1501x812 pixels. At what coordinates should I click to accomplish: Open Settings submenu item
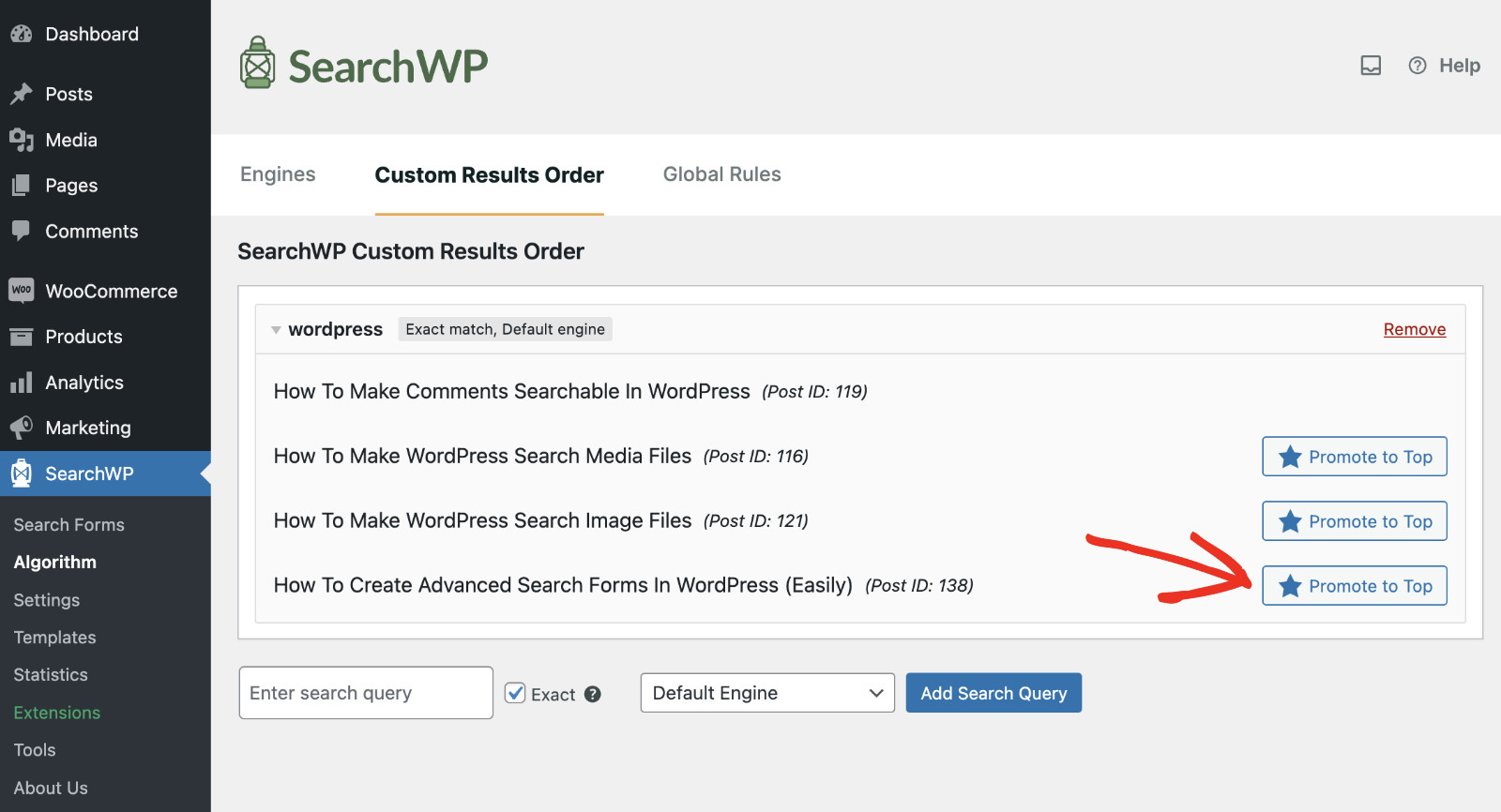point(47,600)
